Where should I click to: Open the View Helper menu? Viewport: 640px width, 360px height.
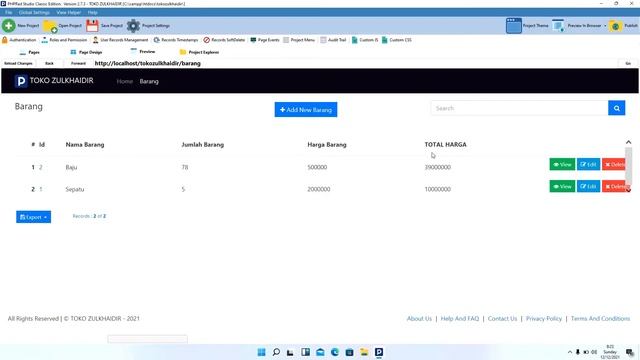69,13
